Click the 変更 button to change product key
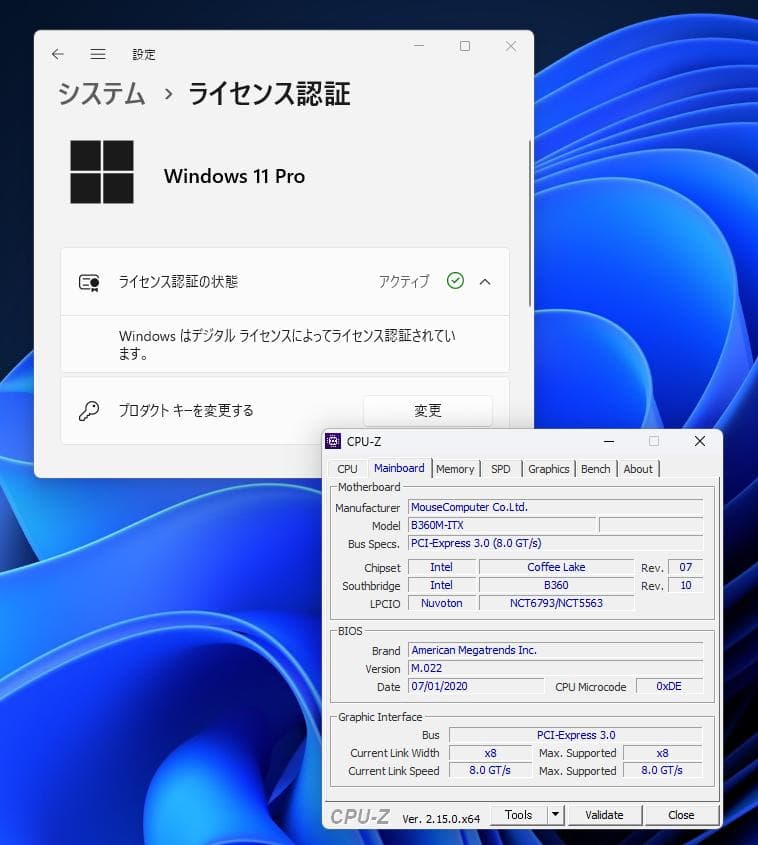The height and width of the screenshot is (845, 758). pos(428,411)
